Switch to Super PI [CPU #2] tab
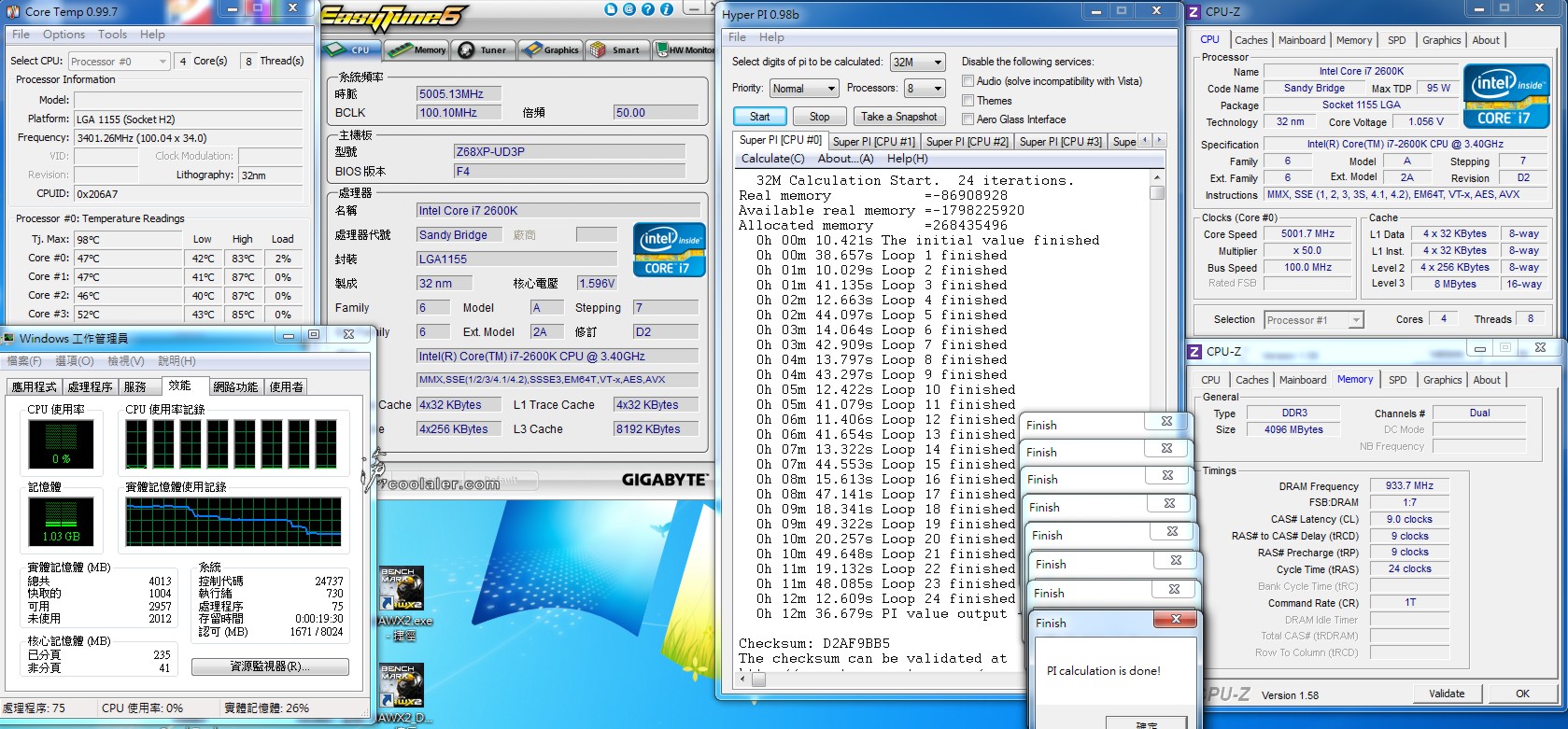The width and height of the screenshot is (1568, 729). point(967,142)
